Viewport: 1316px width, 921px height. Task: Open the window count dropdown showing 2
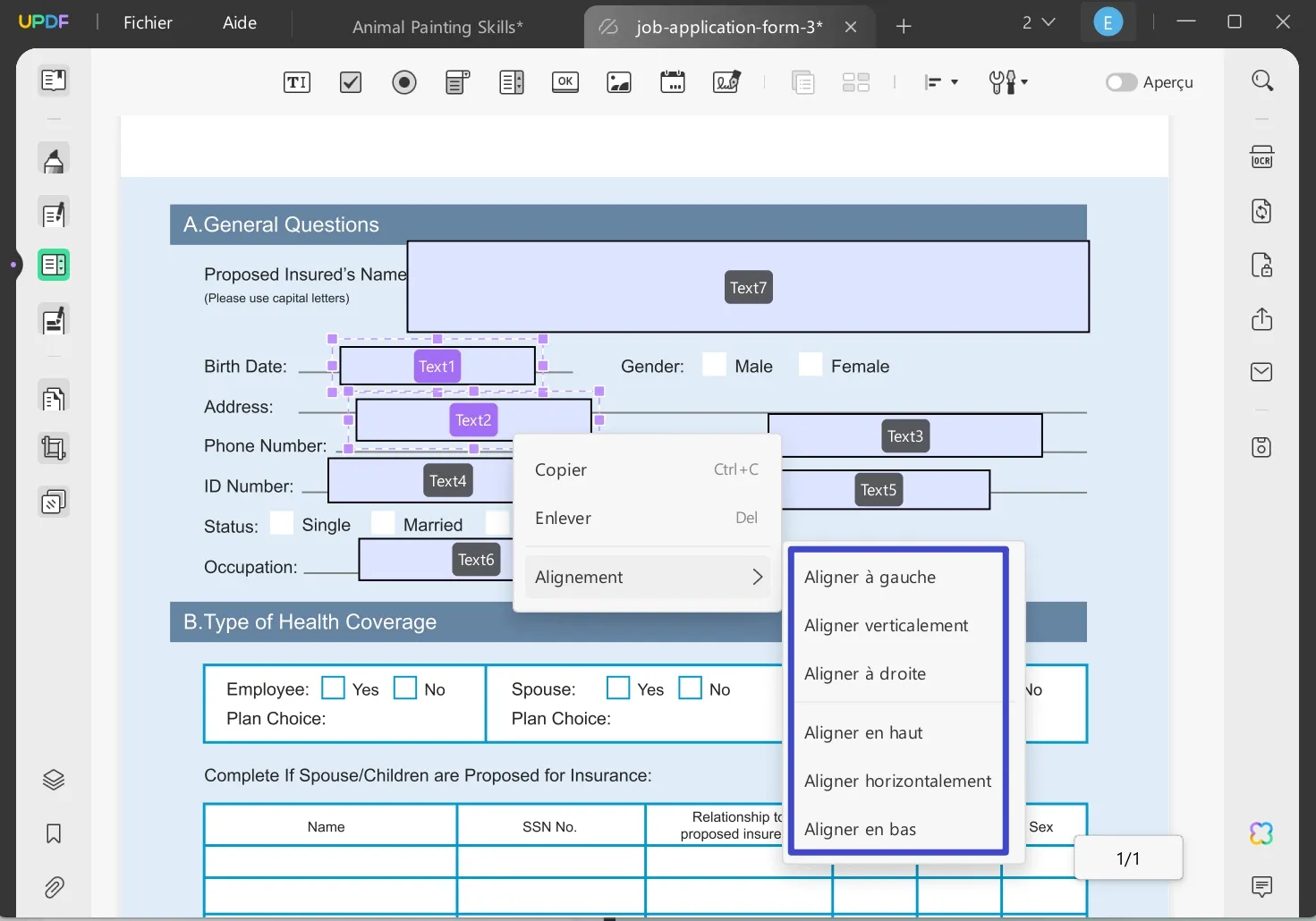coord(1039,23)
